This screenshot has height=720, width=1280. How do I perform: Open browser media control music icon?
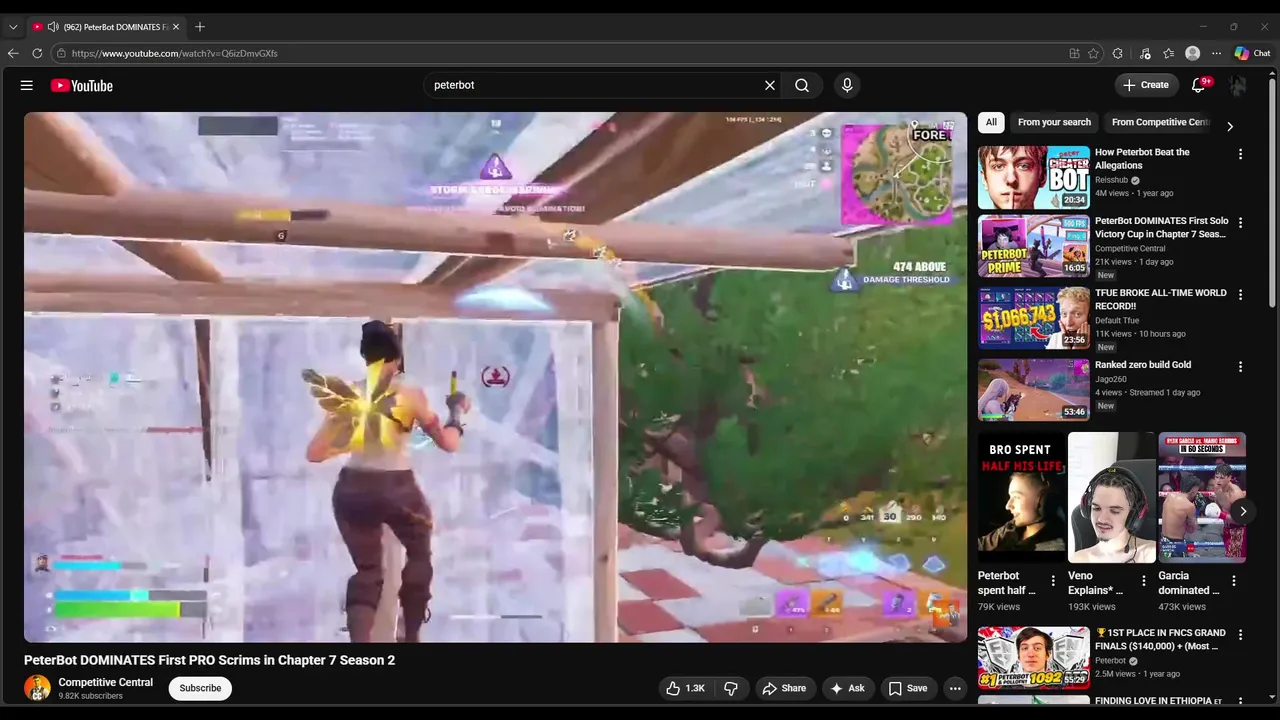click(x=1145, y=53)
